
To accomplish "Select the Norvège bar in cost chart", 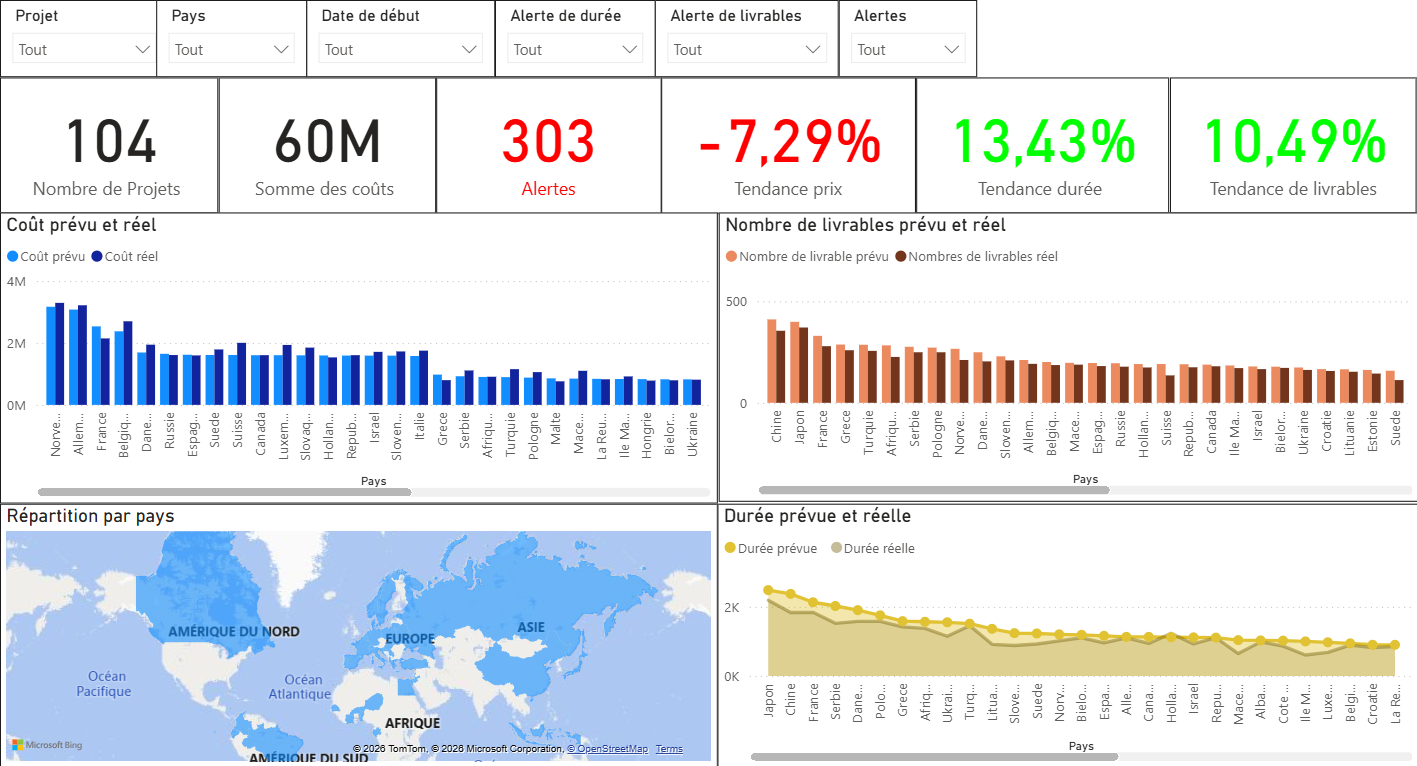I will pyautogui.click(x=55, y=354).
